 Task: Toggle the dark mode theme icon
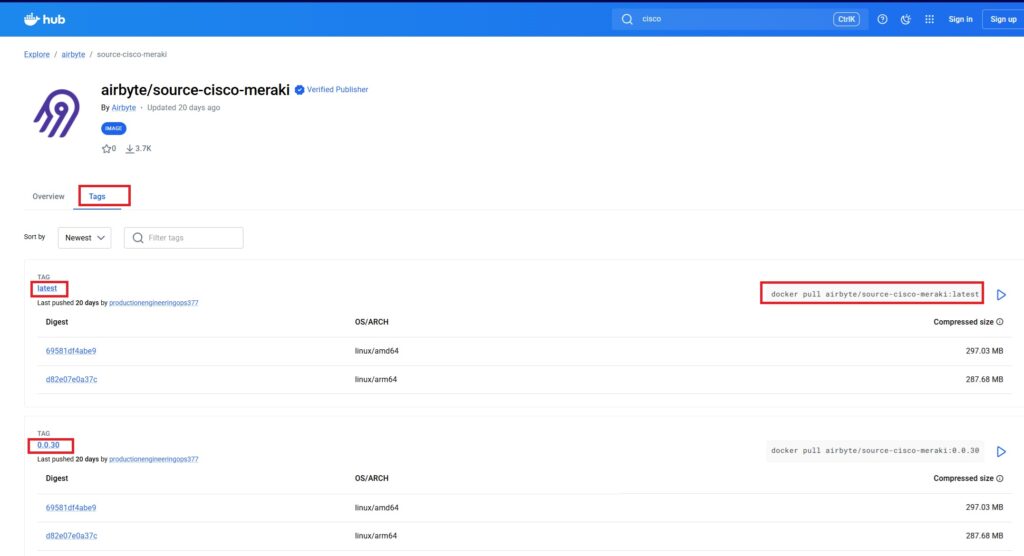906,19
